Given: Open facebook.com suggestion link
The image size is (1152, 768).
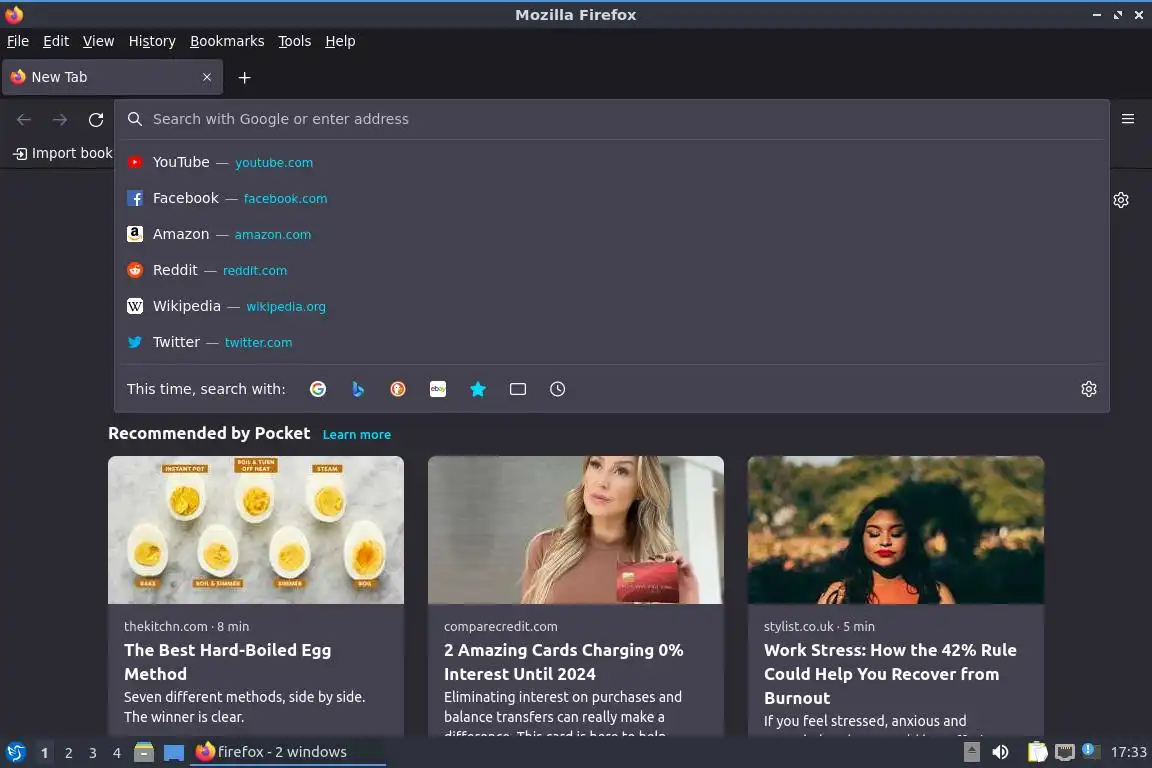Looking at the screenshot, I should [286, 198].
